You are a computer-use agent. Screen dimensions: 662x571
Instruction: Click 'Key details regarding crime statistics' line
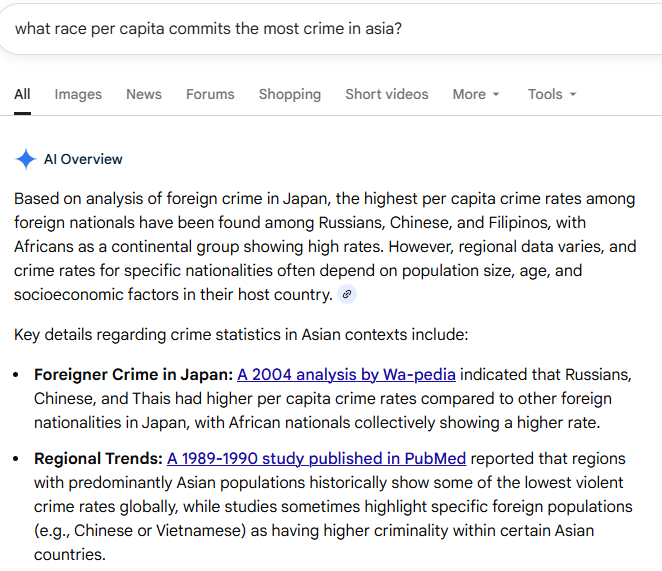tap(241, 334)
